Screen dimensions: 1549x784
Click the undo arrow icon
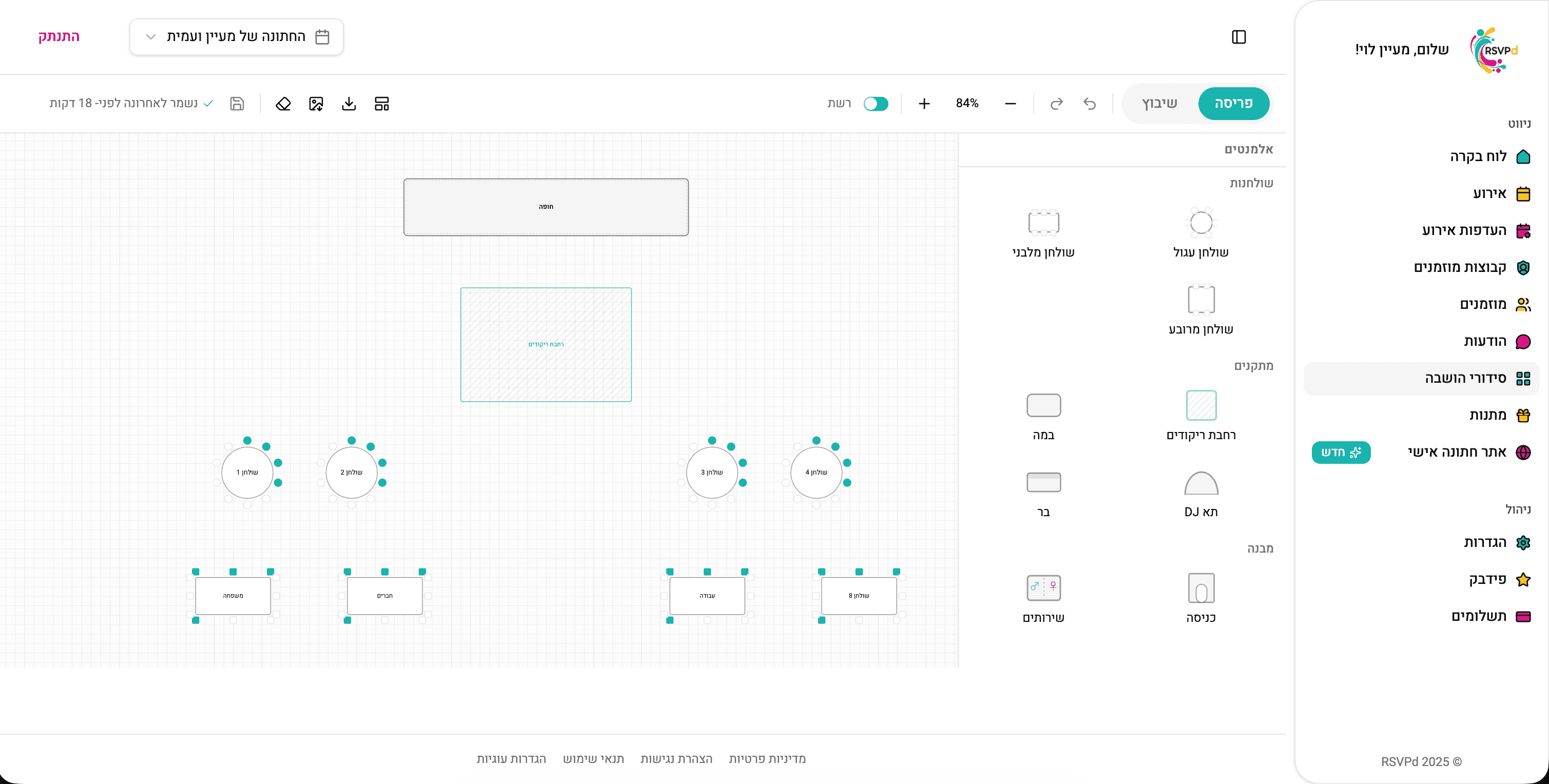(1090, 104)
